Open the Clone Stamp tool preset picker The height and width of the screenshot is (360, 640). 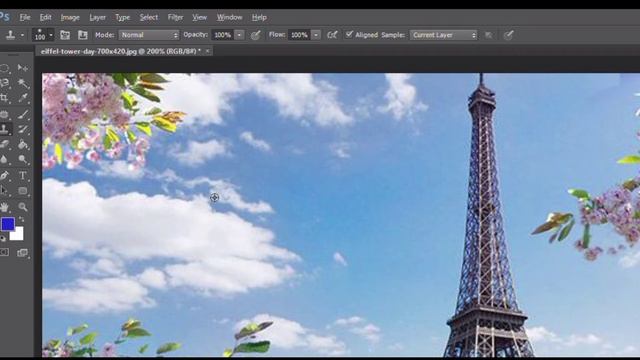point(14,35)
